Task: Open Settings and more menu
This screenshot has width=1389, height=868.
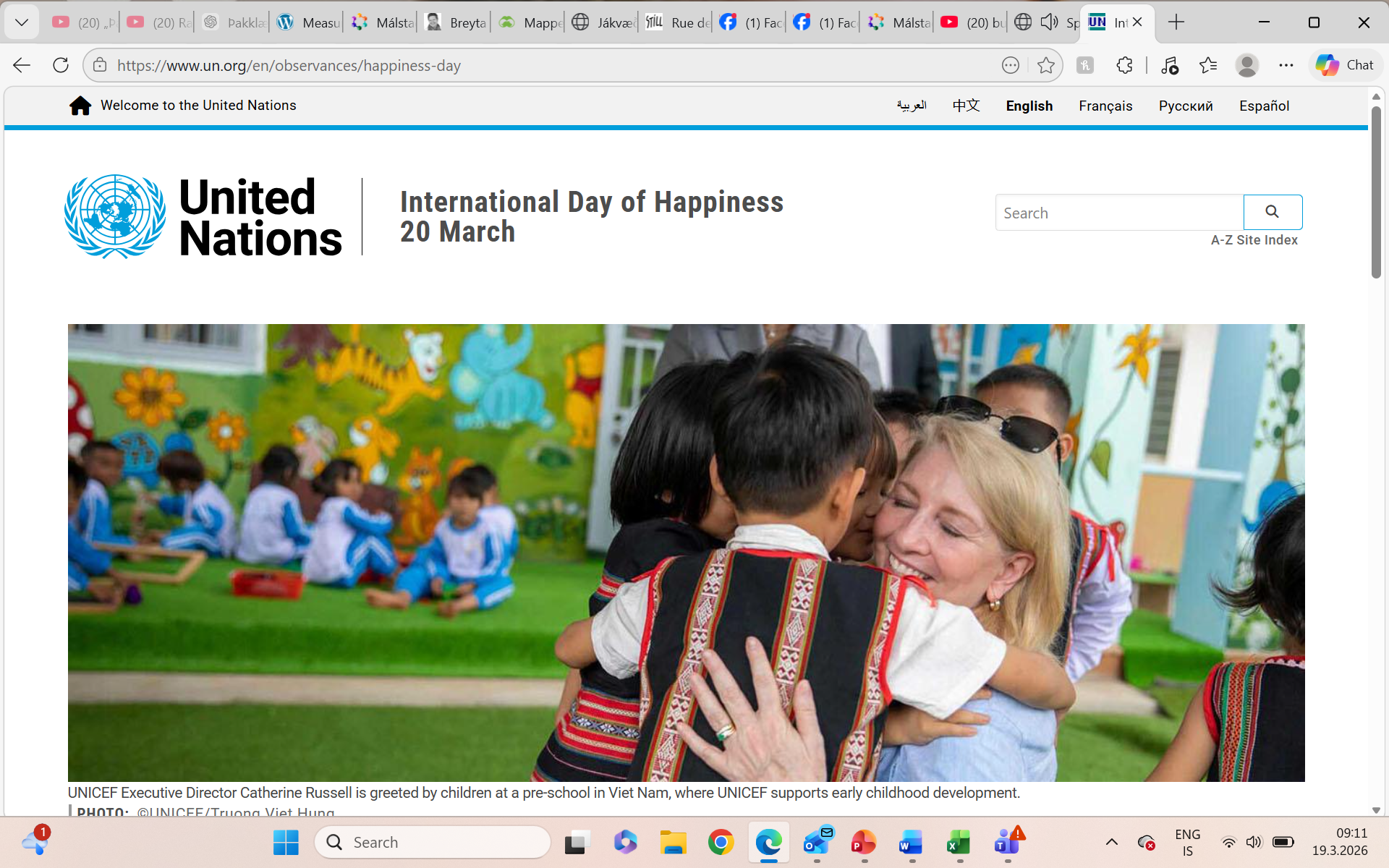Action: (x=1286, y=66)
